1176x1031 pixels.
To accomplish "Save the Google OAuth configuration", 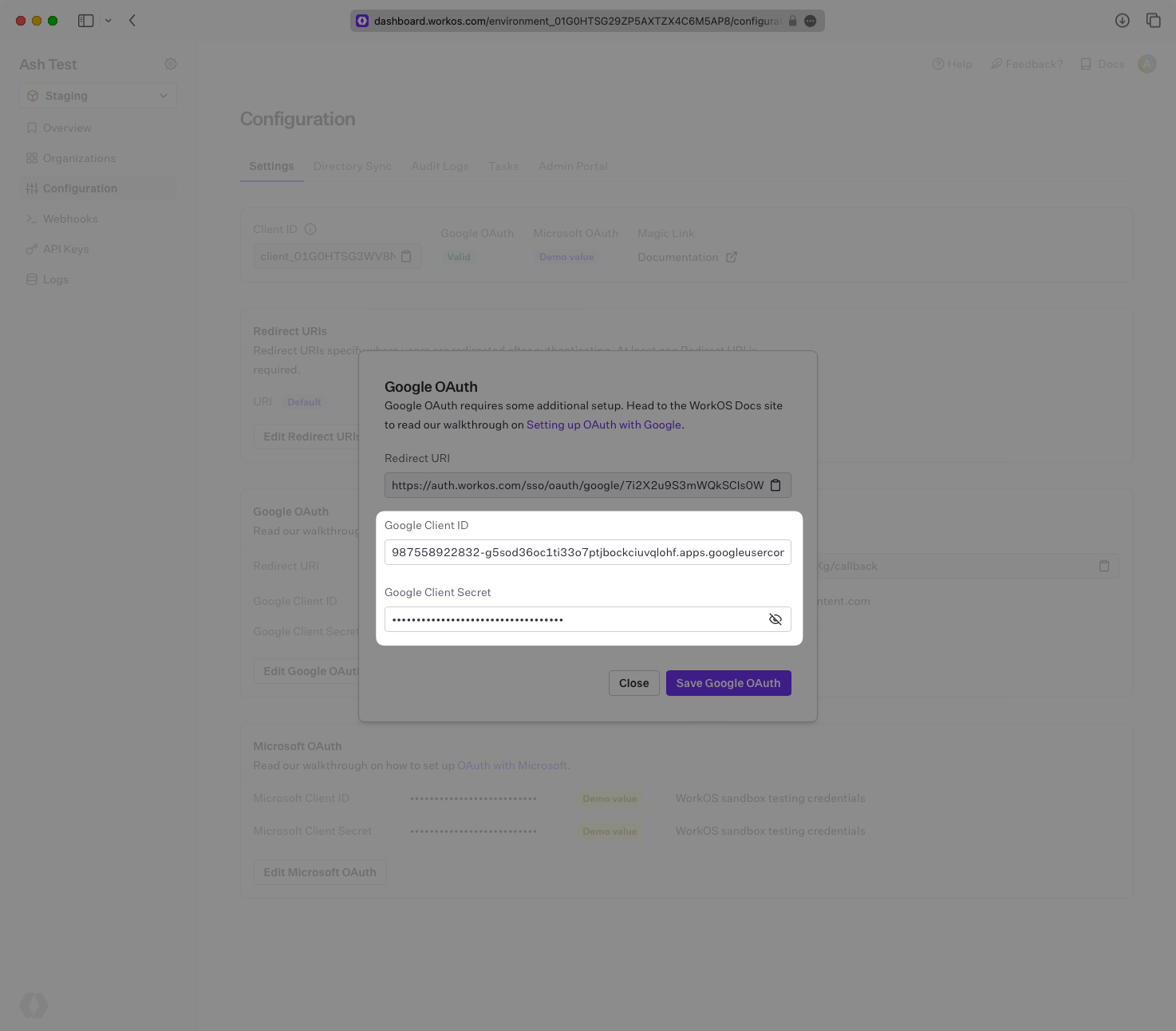I will (728, 682).
